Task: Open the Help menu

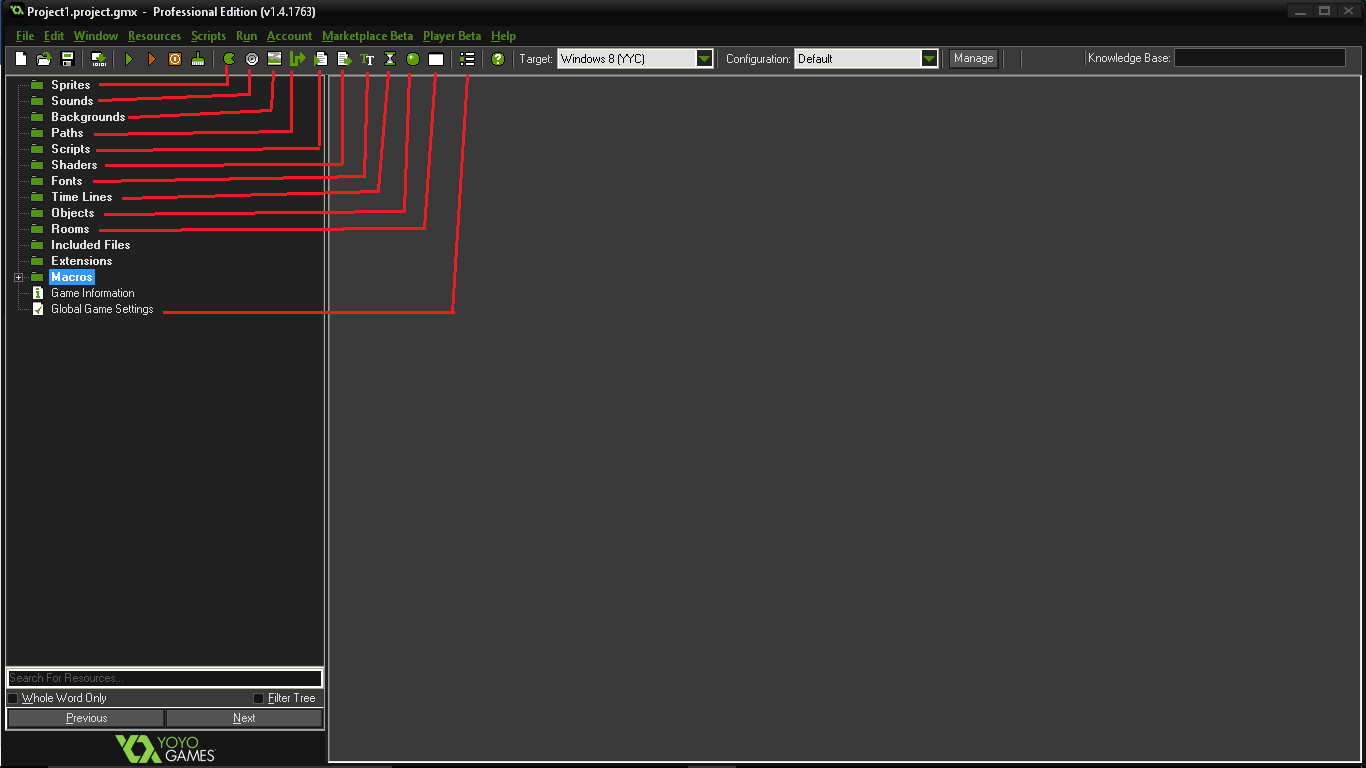Action: [504, 36]
